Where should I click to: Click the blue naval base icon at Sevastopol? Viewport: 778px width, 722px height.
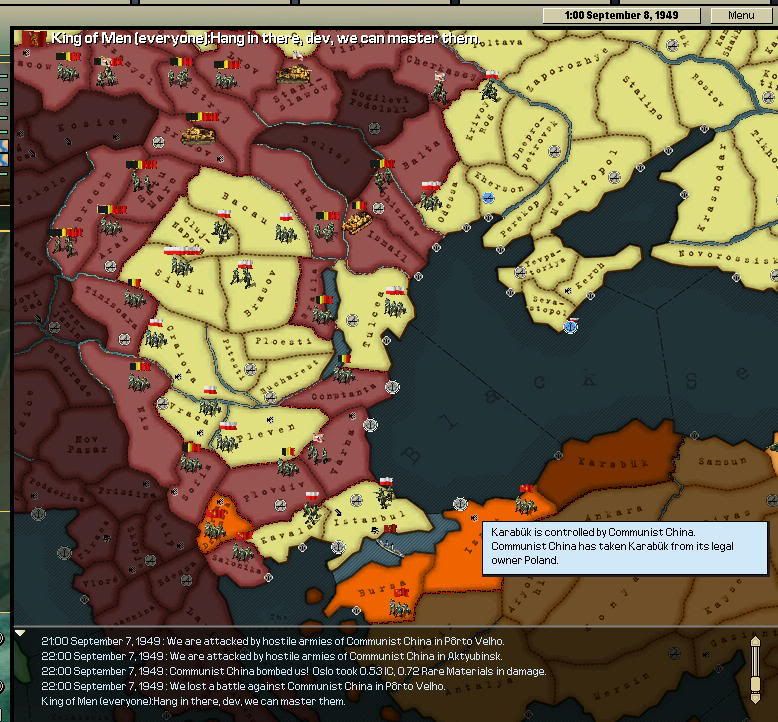[x=571, y=327]
